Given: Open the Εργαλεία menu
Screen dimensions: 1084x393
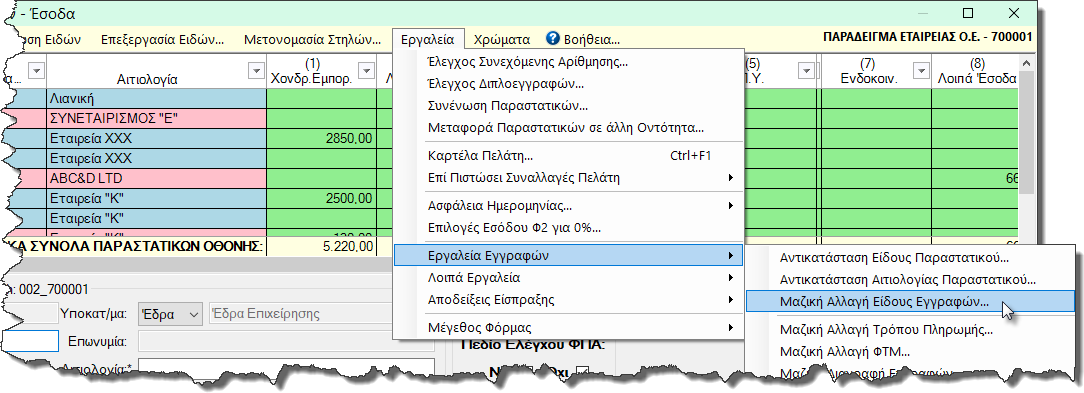Looking at the screenshot, I should (x=429, y=39).
